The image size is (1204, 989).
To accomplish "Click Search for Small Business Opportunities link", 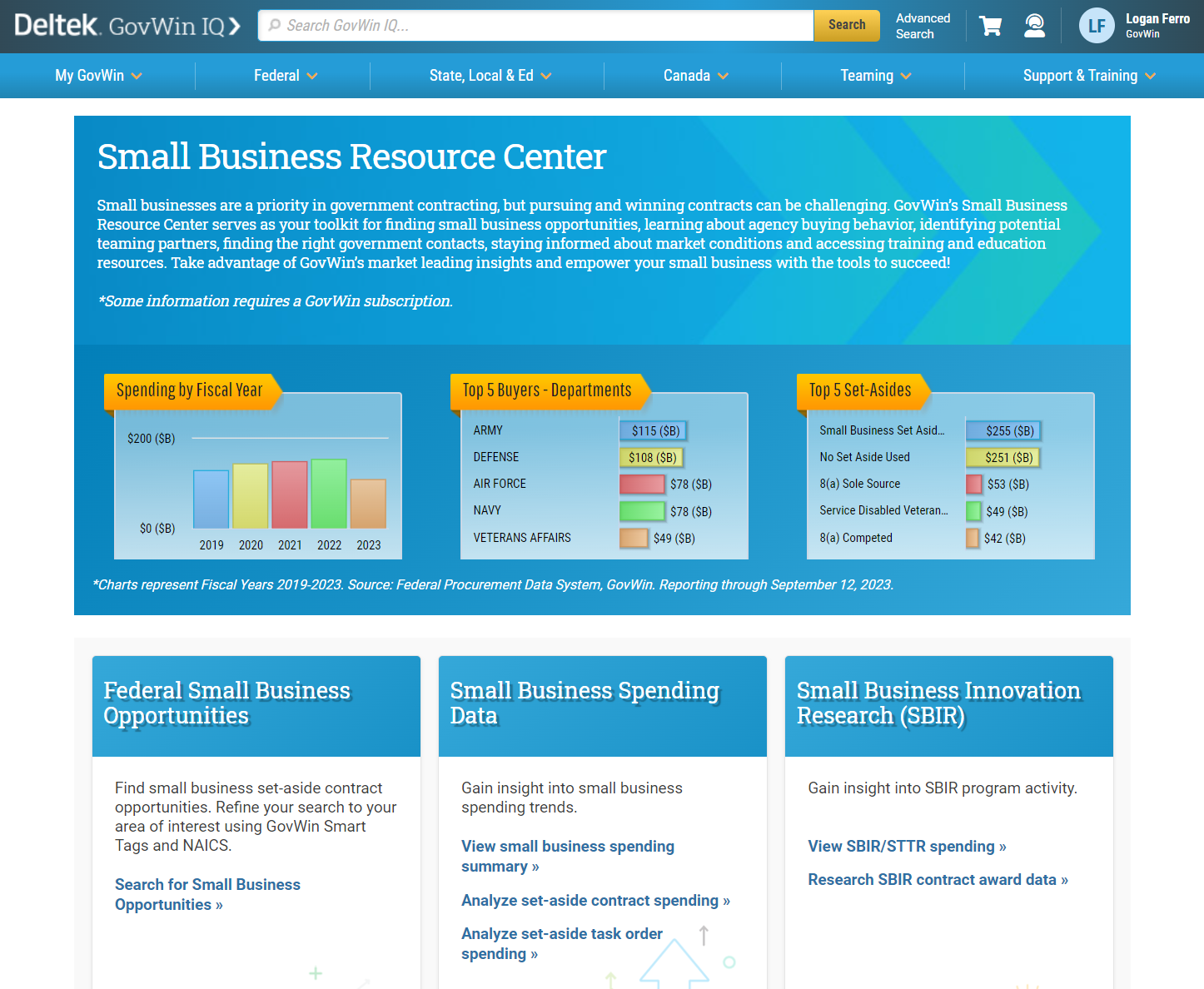I will pos(207,894).
